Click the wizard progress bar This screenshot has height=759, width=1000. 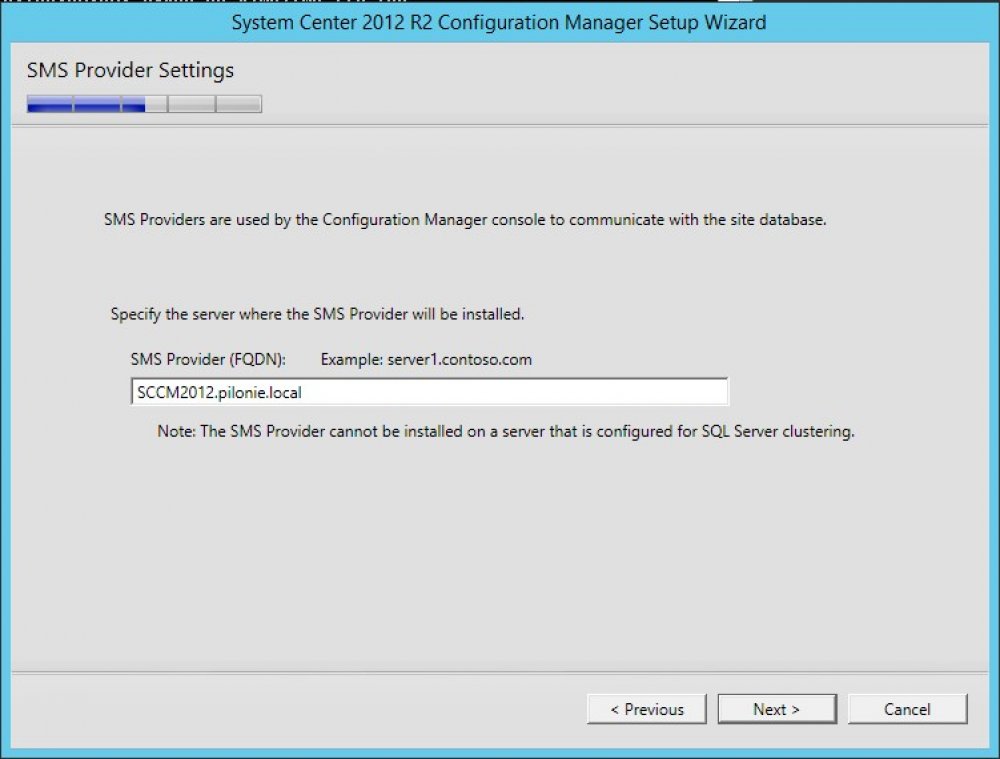[x=144, y=104]
